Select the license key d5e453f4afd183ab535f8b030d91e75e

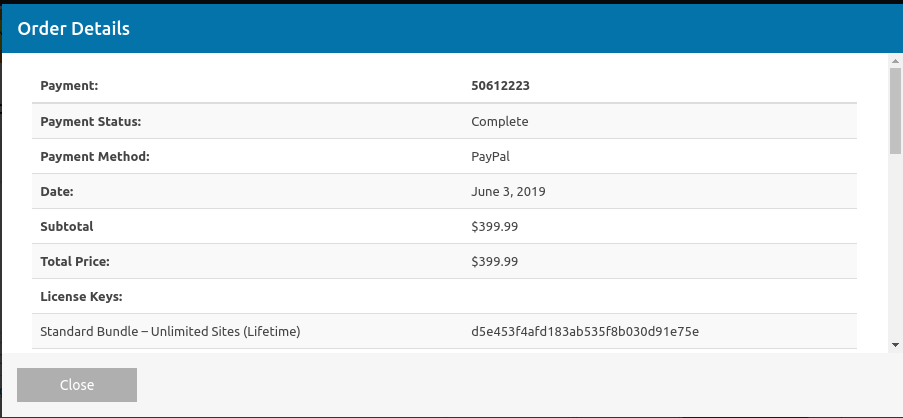[x=585, y=332]
